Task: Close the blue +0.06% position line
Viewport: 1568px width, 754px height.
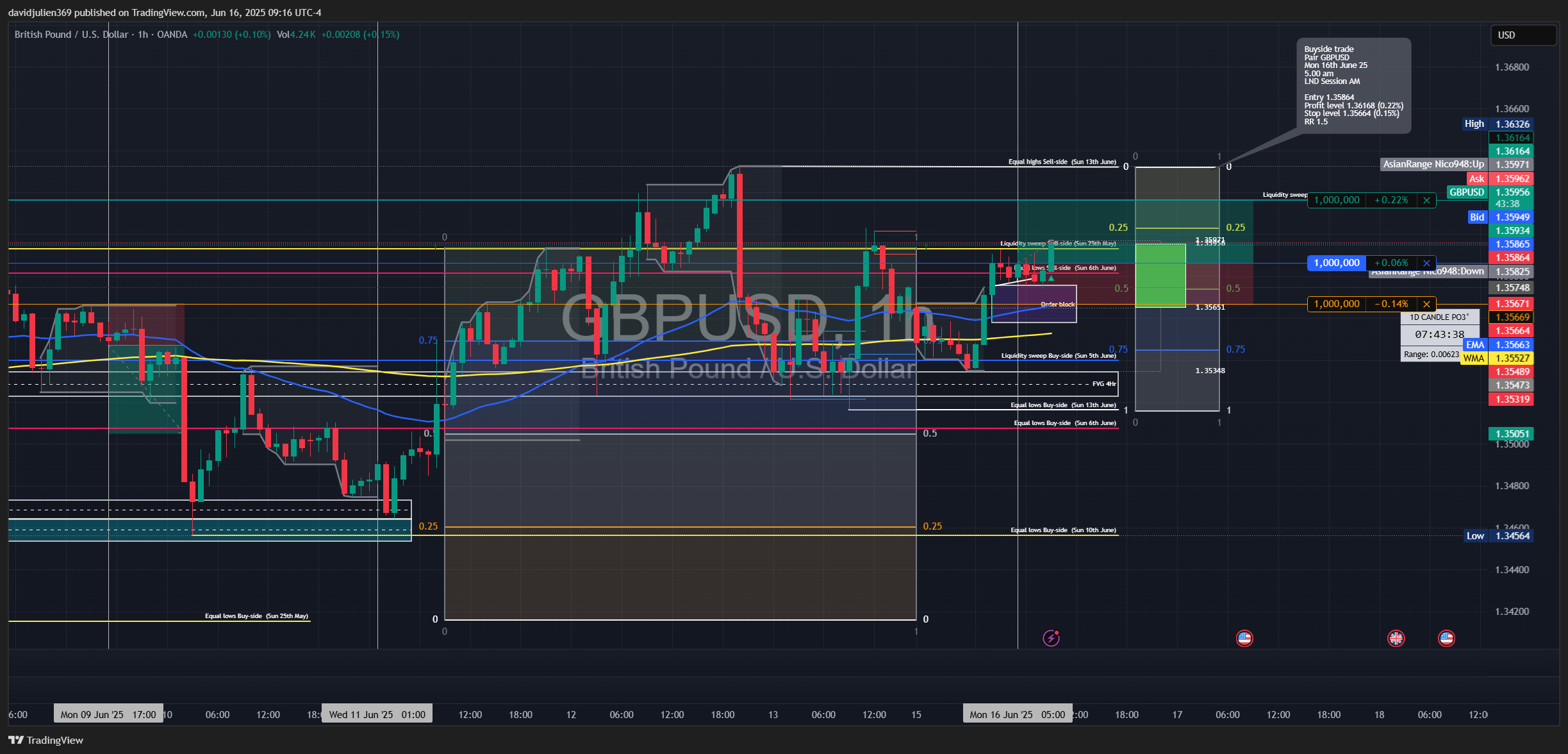Action: coord(1426,263)
